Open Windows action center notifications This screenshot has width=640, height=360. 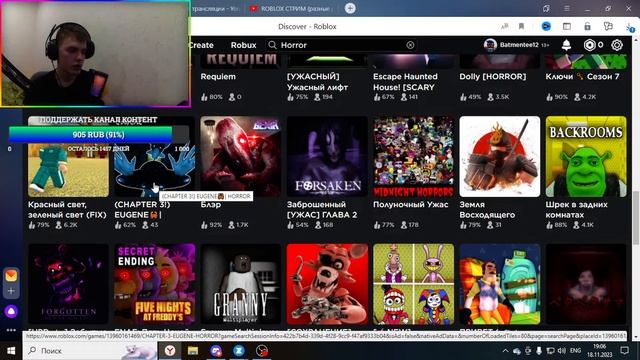[624, 351]
